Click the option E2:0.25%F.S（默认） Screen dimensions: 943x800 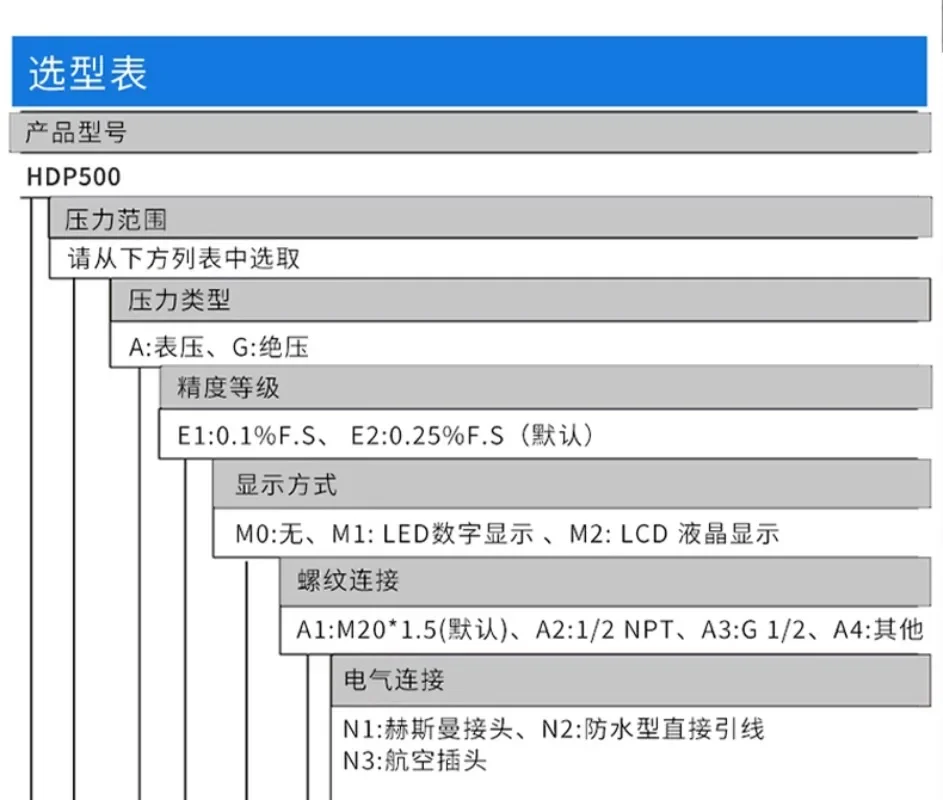[x=474, y=435]
